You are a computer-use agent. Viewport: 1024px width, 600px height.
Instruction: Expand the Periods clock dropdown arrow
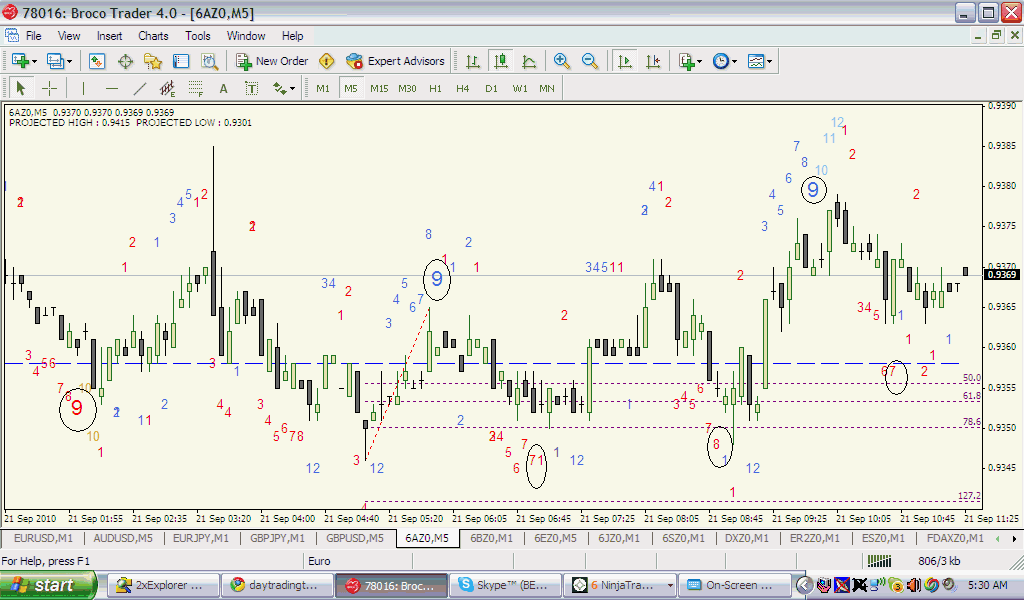pos(735,61)
